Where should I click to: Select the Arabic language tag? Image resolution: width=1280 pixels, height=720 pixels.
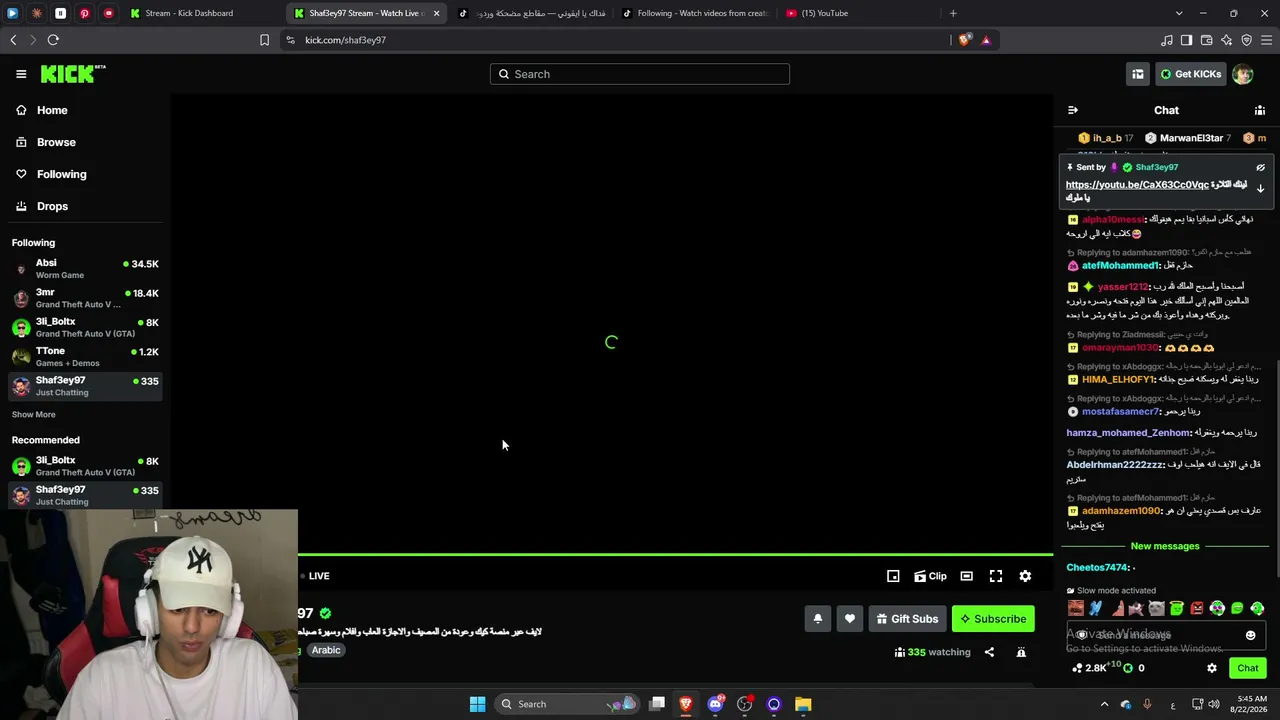tap(326, 650)
